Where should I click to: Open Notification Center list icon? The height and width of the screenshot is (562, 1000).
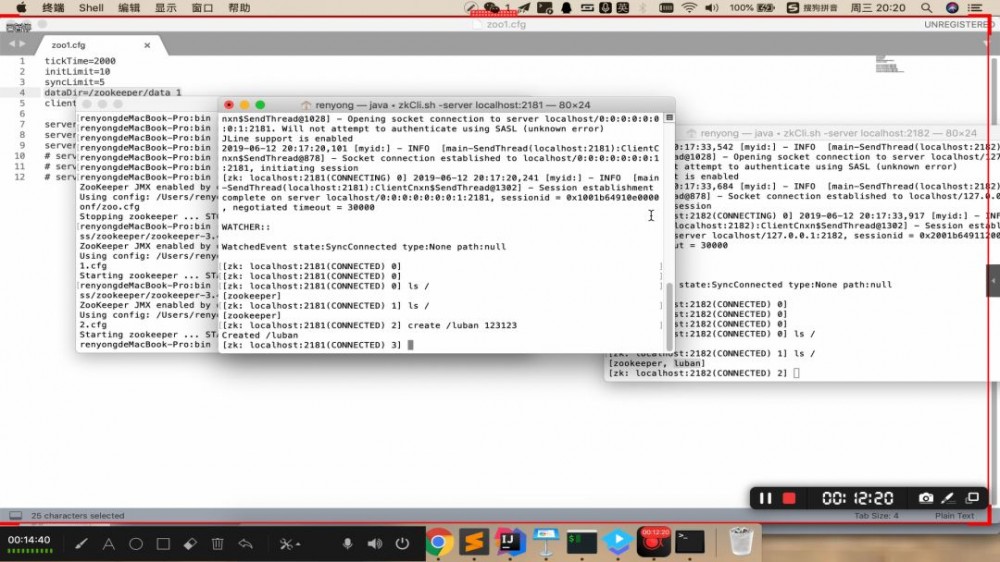click(x=975, y=8)
